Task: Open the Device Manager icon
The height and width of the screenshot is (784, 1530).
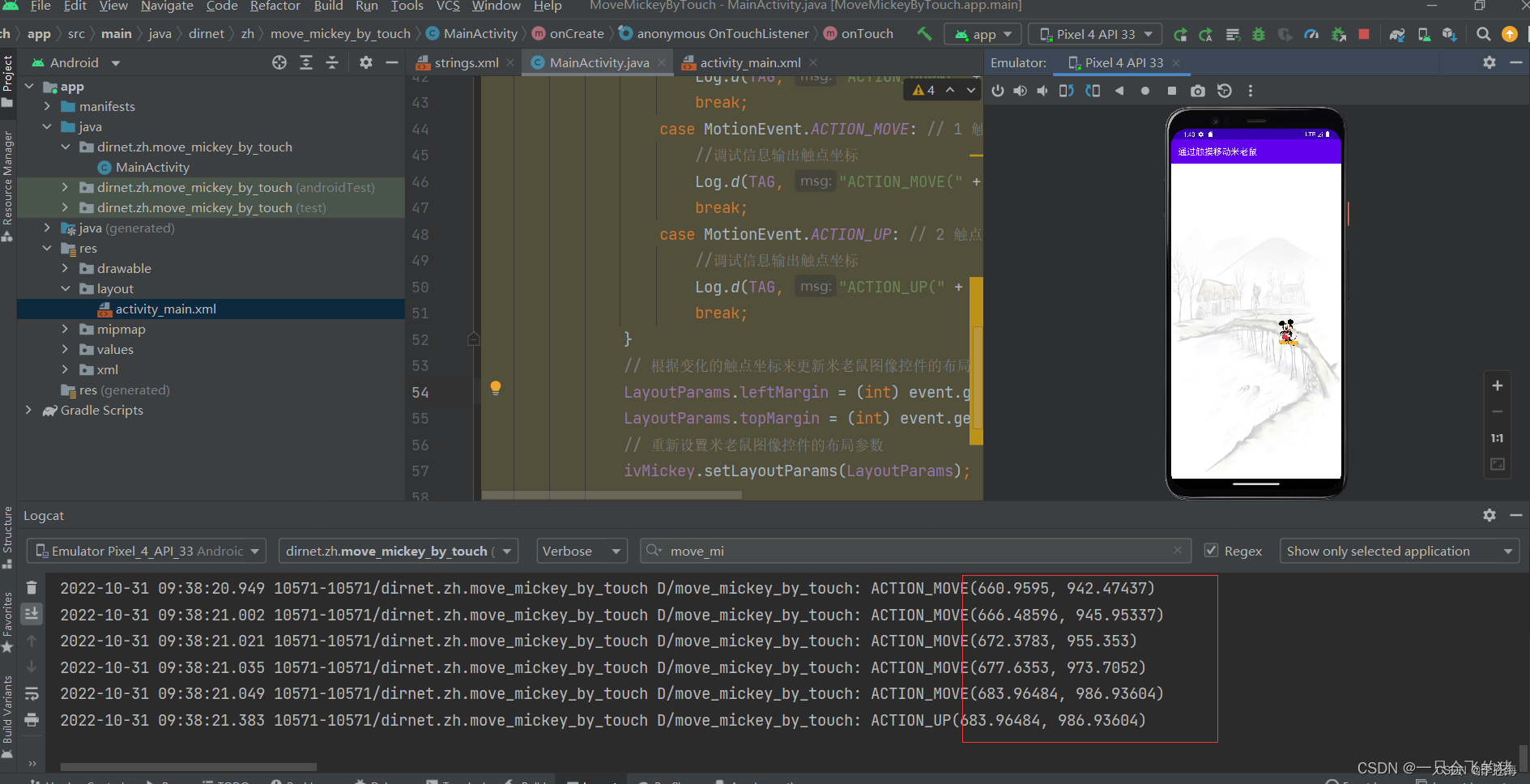Action: 1424,34
